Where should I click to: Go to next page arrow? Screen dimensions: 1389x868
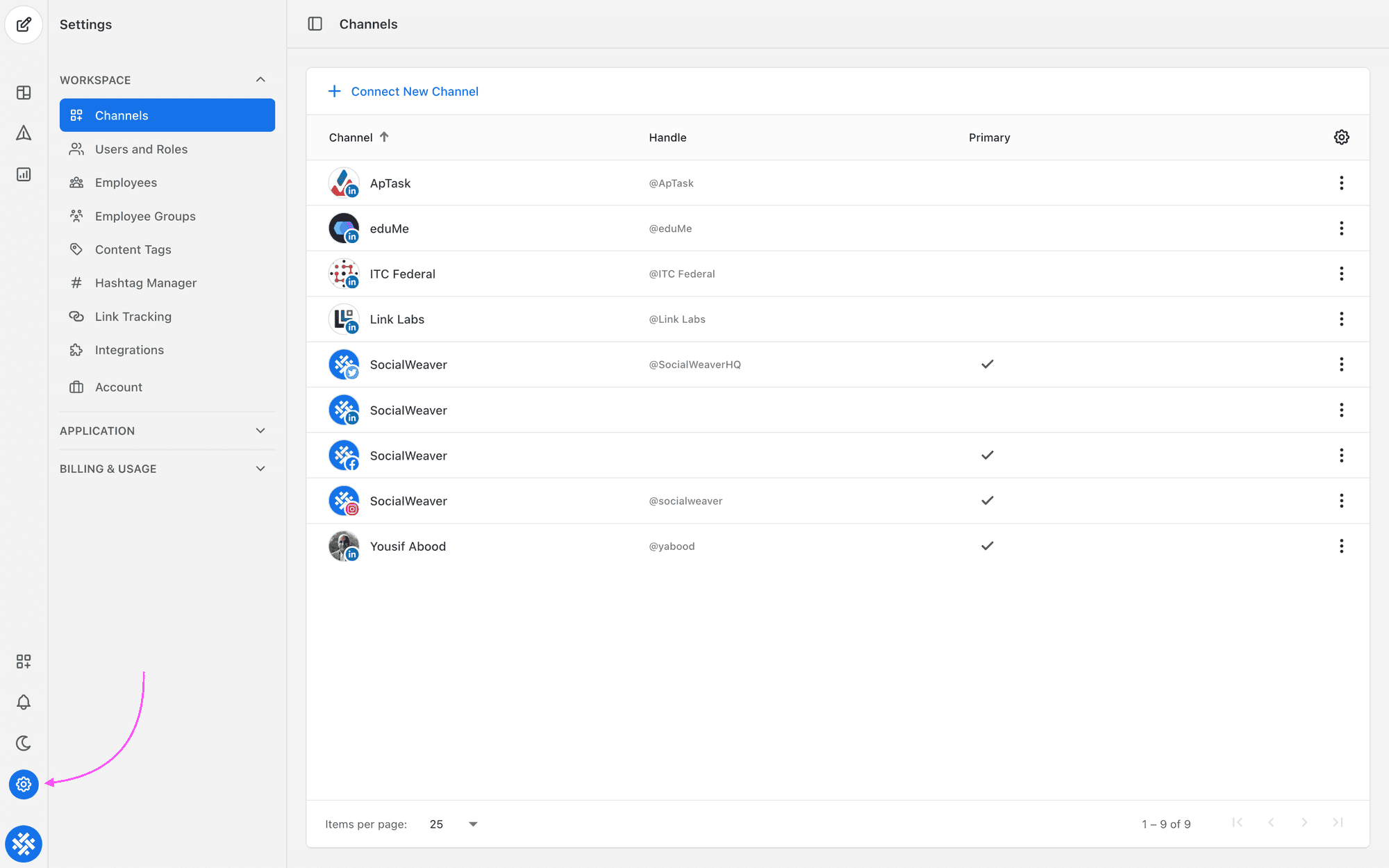[1304, 823]
